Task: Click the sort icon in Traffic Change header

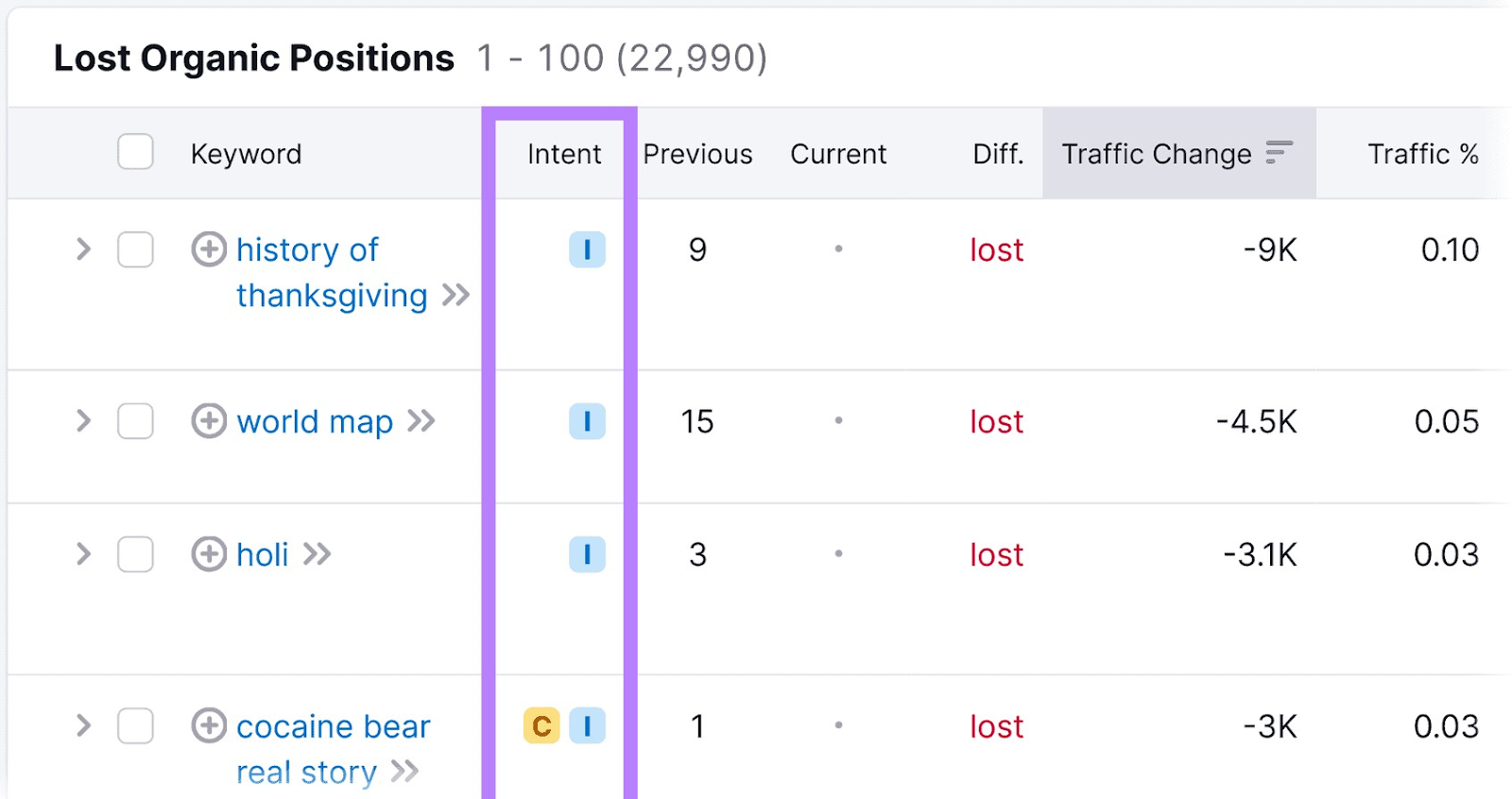Action: [x=1279, y=152]
